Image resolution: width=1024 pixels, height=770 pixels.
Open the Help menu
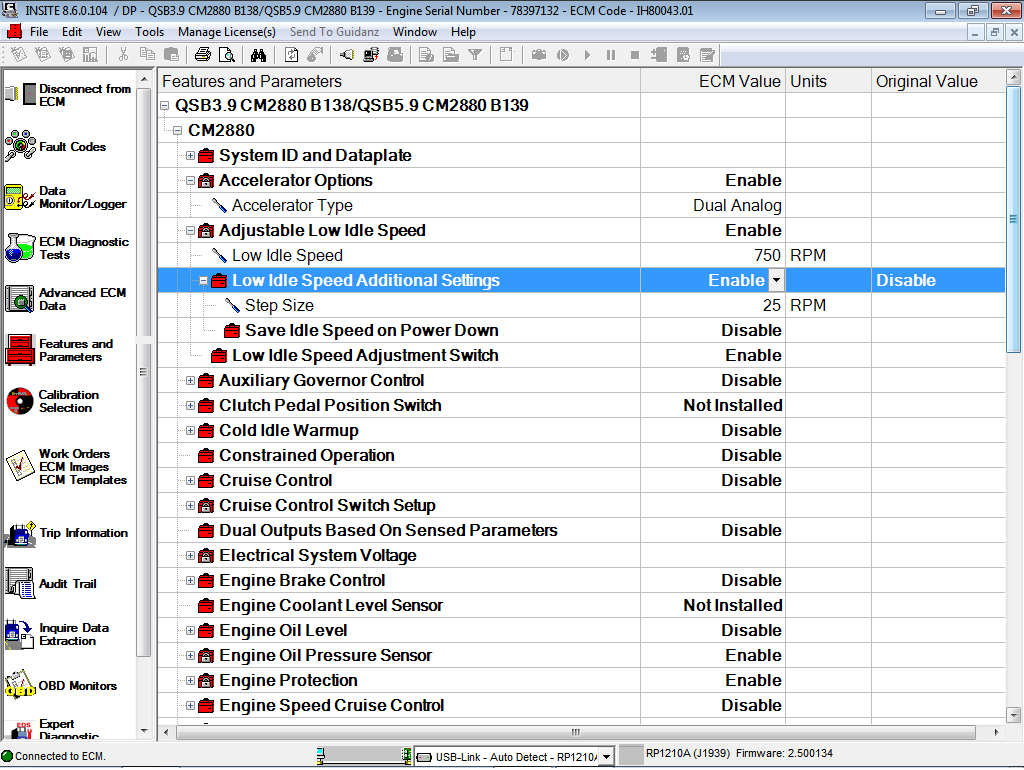point(463,32)
